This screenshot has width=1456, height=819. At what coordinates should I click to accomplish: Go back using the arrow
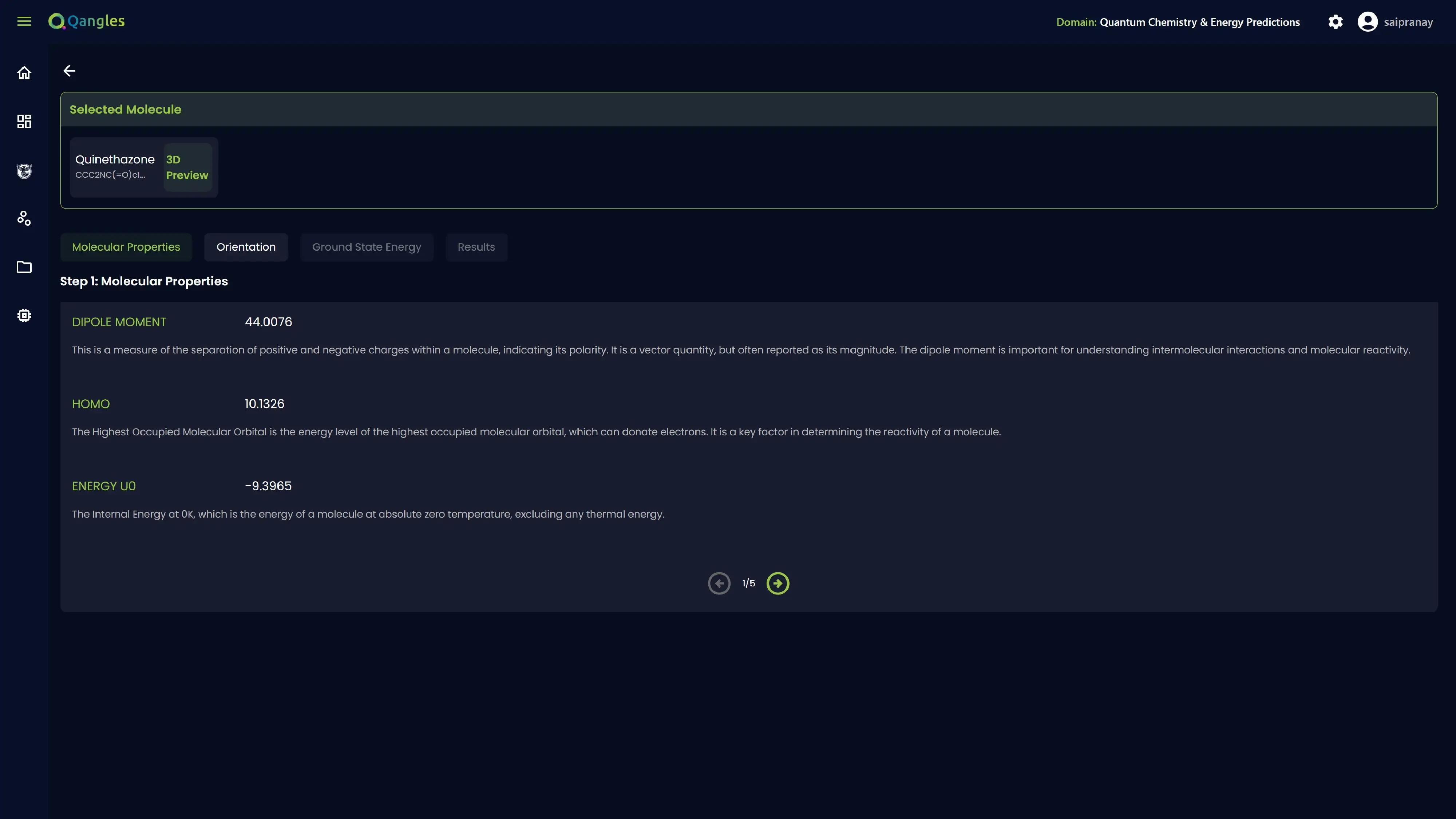[69, 71]
